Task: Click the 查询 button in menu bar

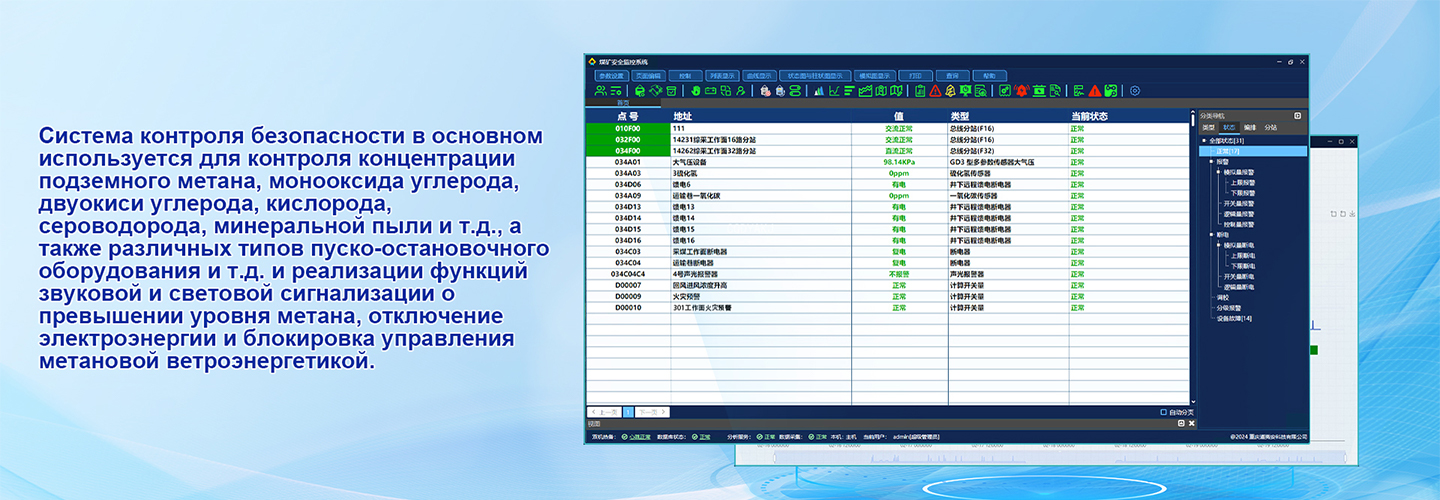Action: click(952, 76)
